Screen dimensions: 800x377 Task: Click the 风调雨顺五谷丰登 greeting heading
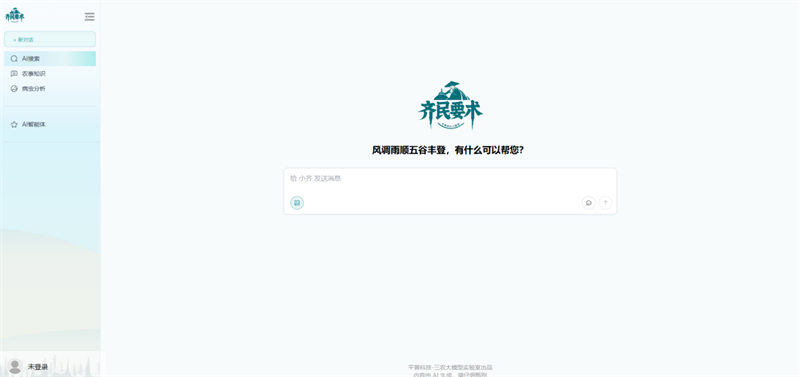(447, 150)
